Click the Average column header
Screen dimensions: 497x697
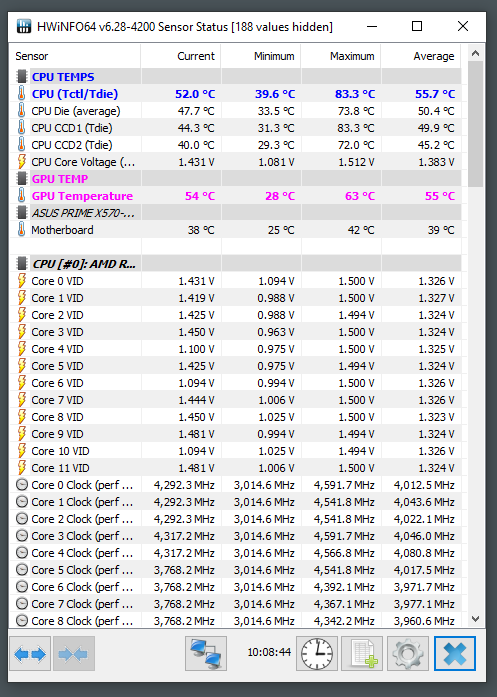[x=421, y=56]
